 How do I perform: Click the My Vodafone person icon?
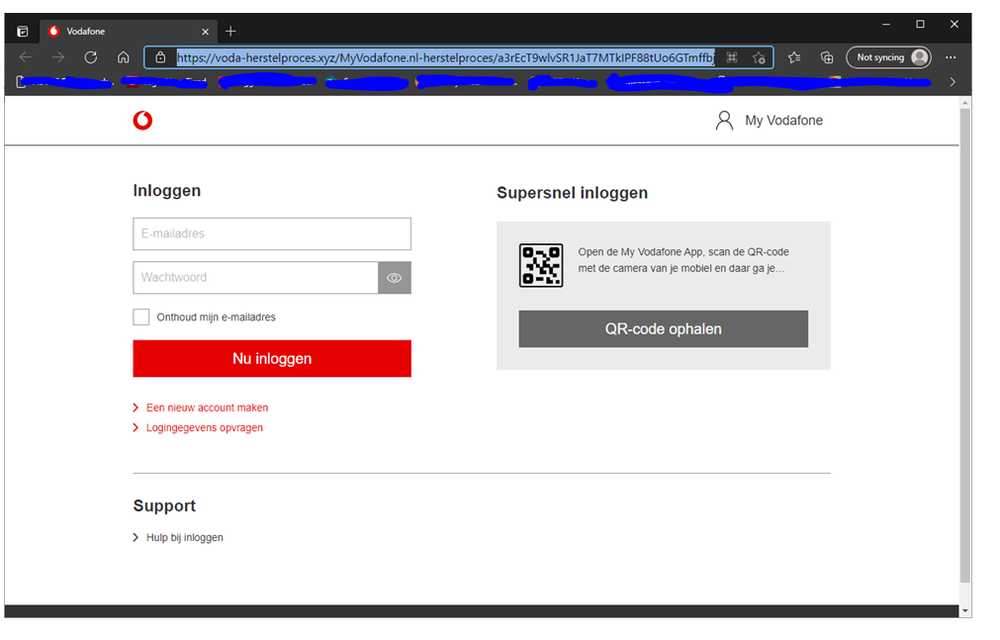[724, 120]
